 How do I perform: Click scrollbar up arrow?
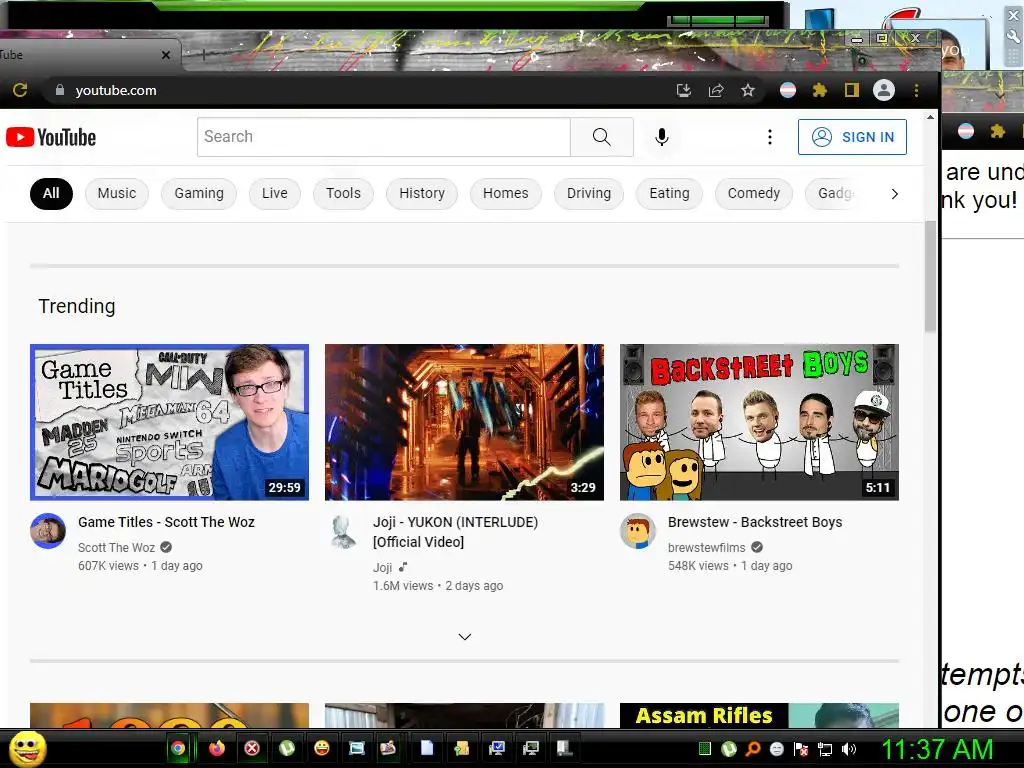[x=930, y=118]
